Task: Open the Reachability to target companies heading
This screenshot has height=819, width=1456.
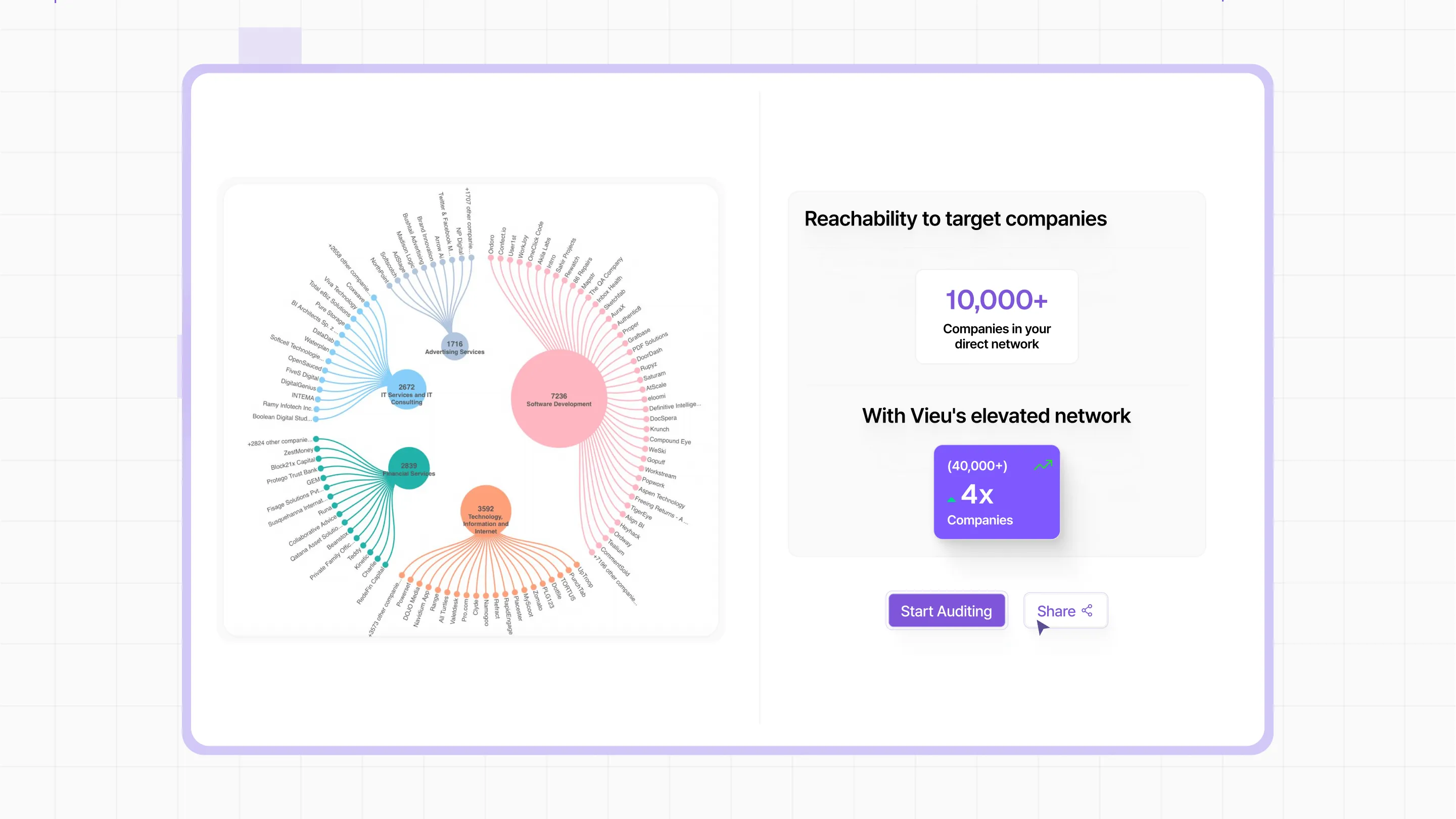Action: (x=955, y=219)
